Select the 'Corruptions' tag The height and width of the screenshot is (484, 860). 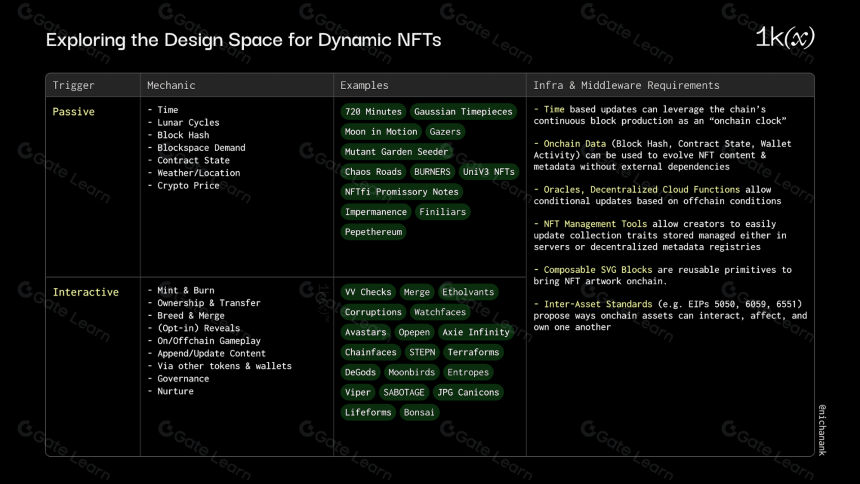373,312
